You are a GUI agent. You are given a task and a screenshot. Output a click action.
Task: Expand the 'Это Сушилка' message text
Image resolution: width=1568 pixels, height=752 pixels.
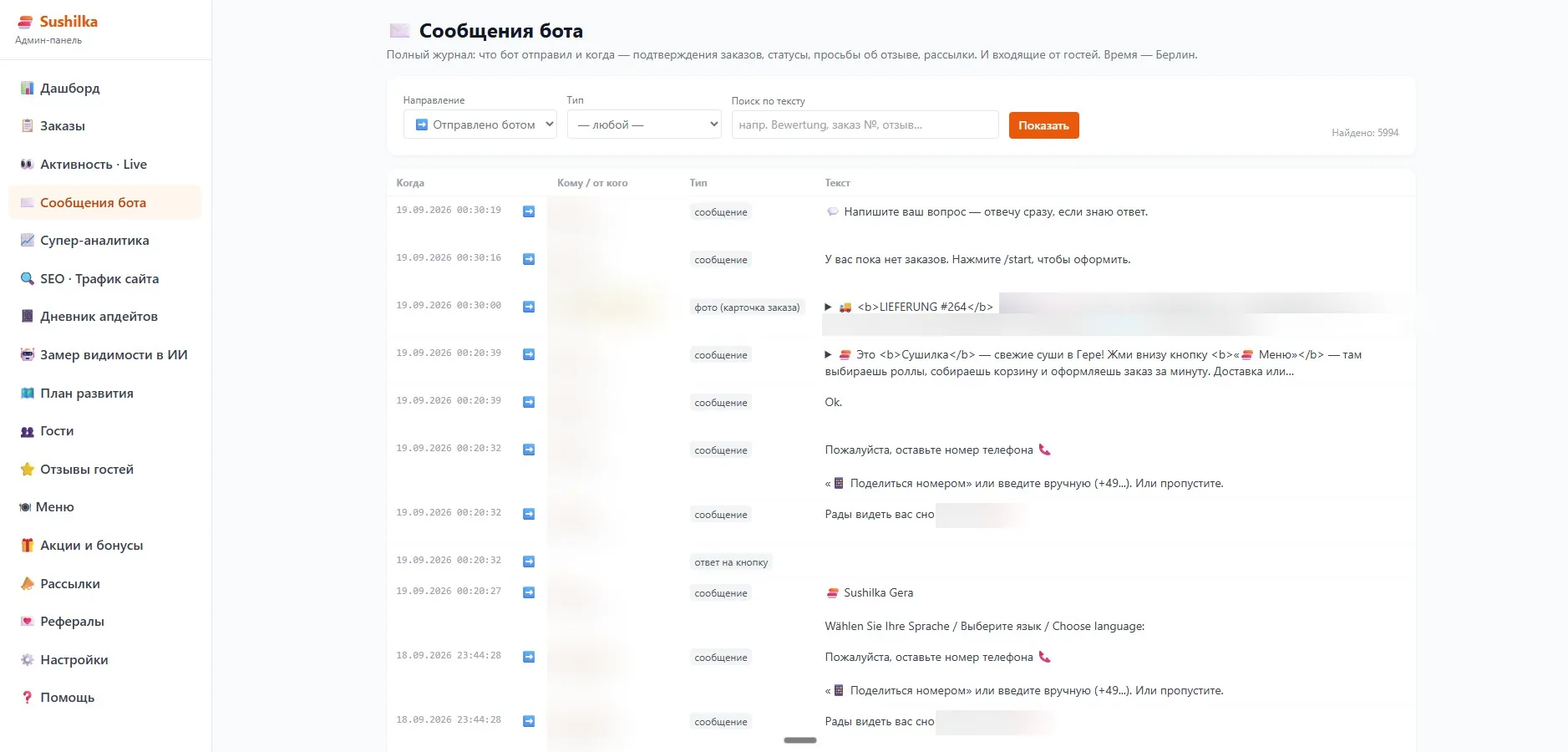coord(828,354)
